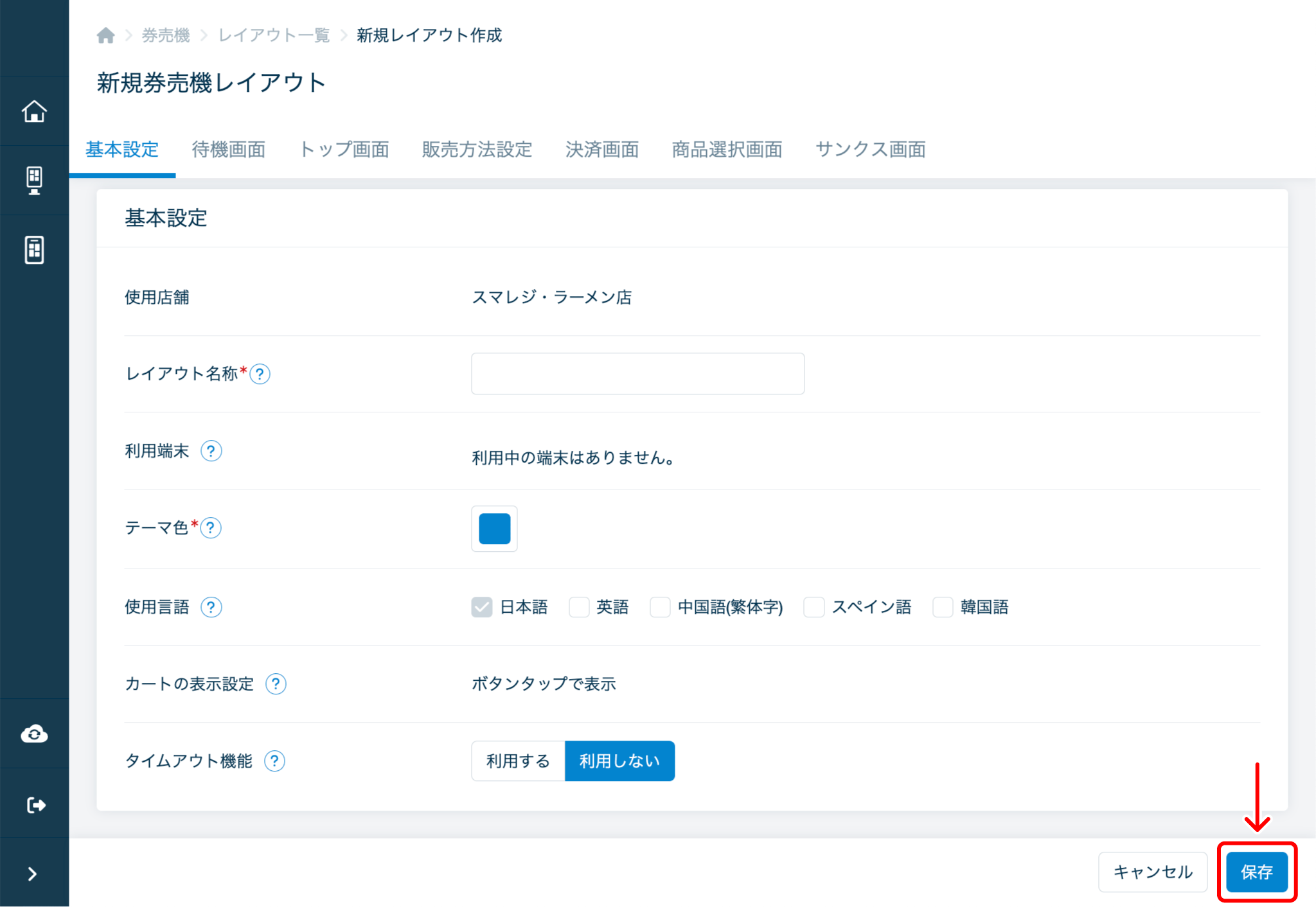
Task: Open help icon next to タイムアウト機能
Action: [x=274, y=761]
